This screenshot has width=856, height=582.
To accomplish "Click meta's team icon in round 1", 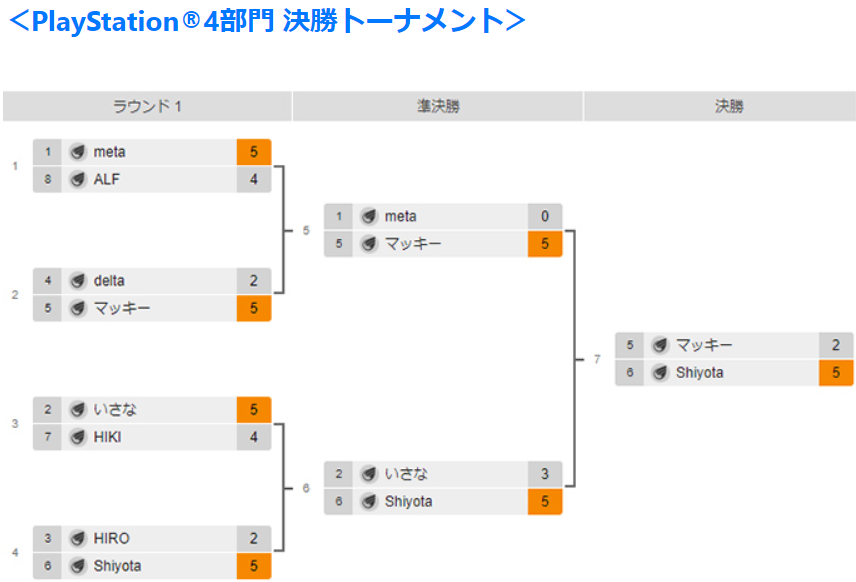I will pyautogui.click(x=78, y=152).
